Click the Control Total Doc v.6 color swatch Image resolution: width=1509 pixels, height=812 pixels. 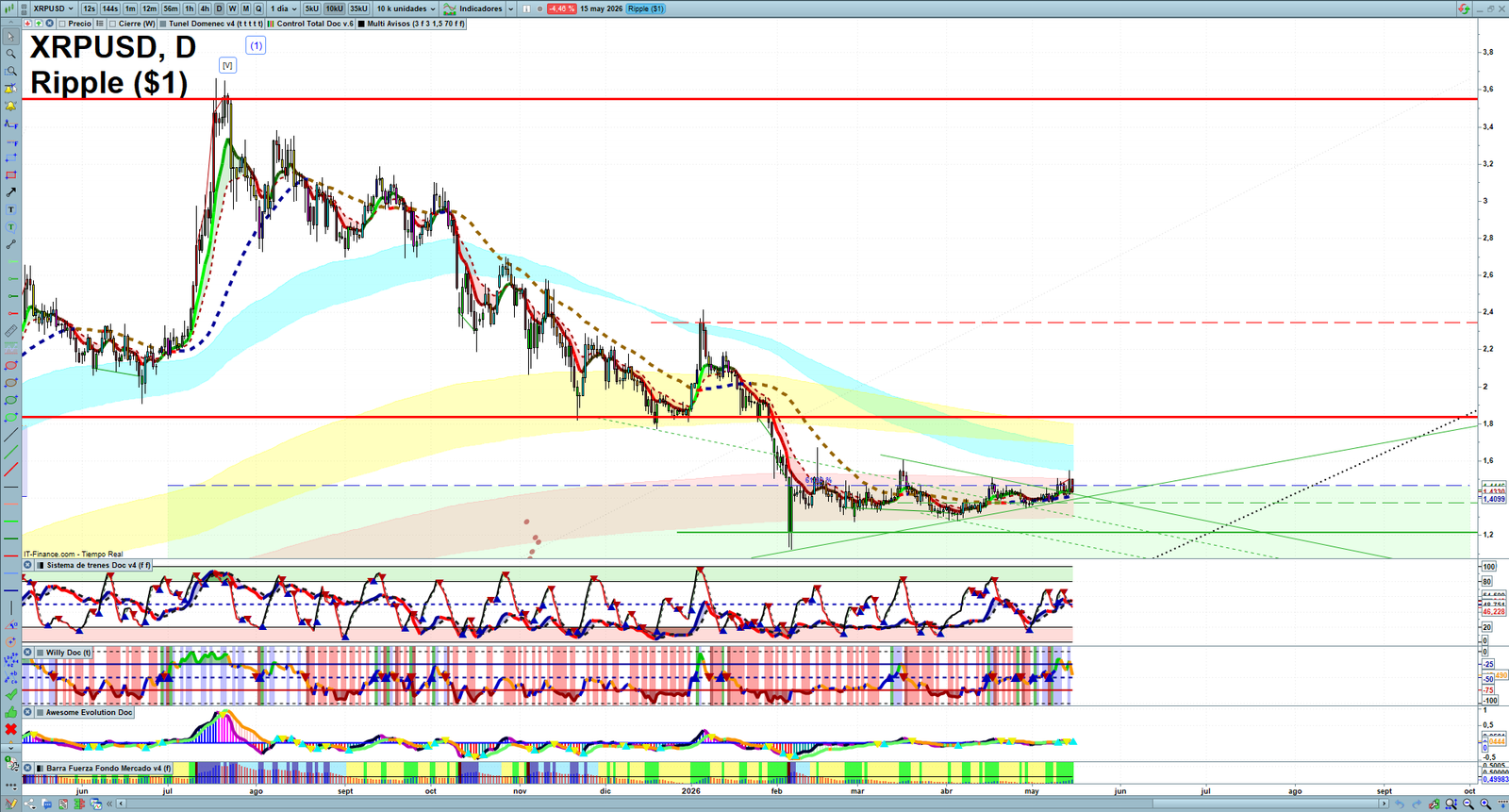click(x=271, y=24)
